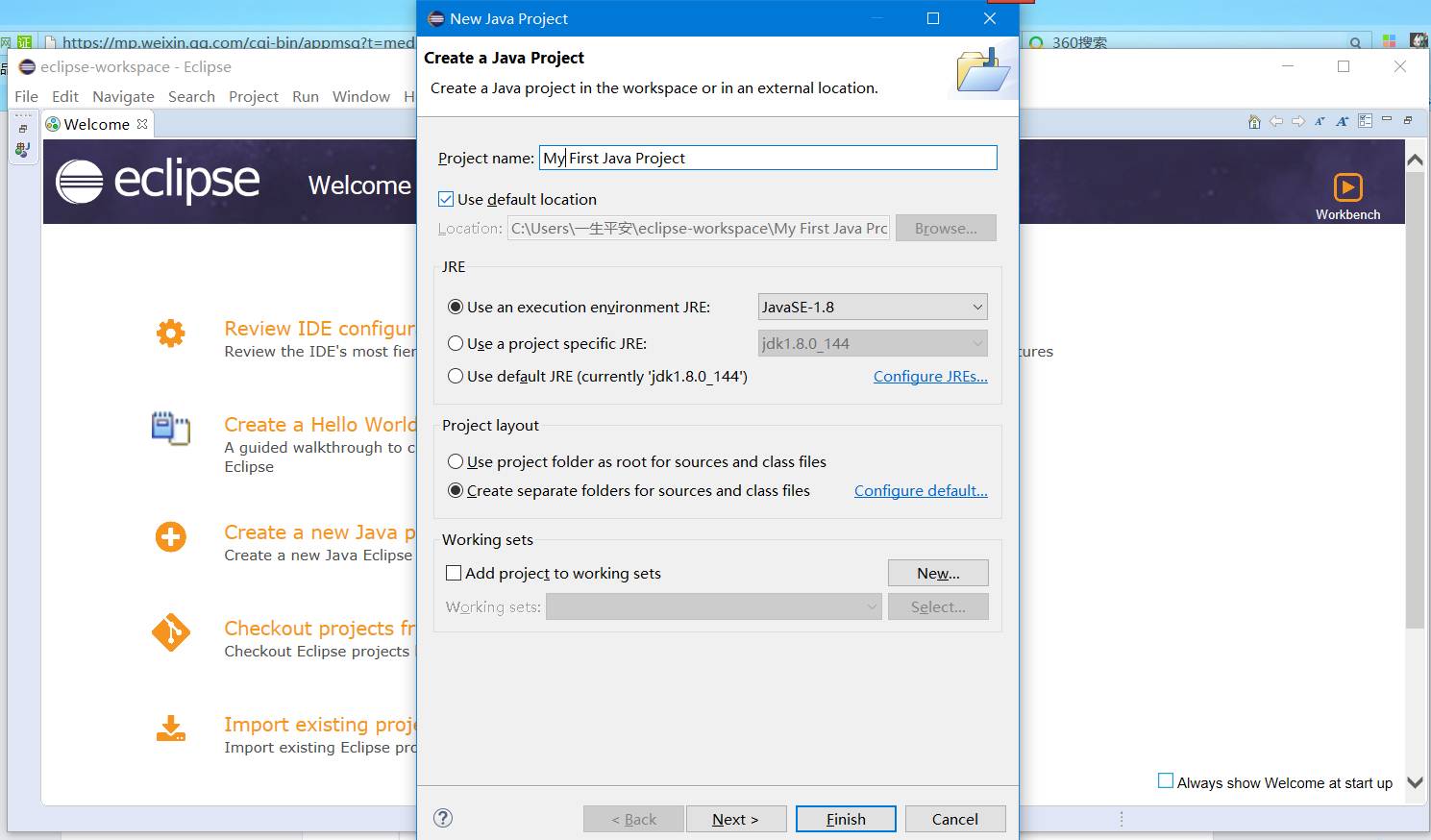This screenshot has width=1431, height=840.
Task: Click the Import existing projects link
Action: coord(320,725)
